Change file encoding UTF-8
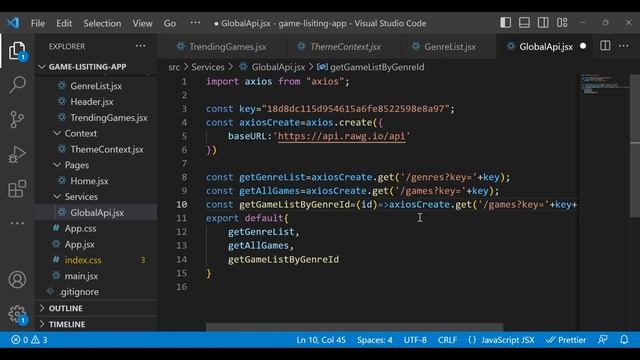 415,340
